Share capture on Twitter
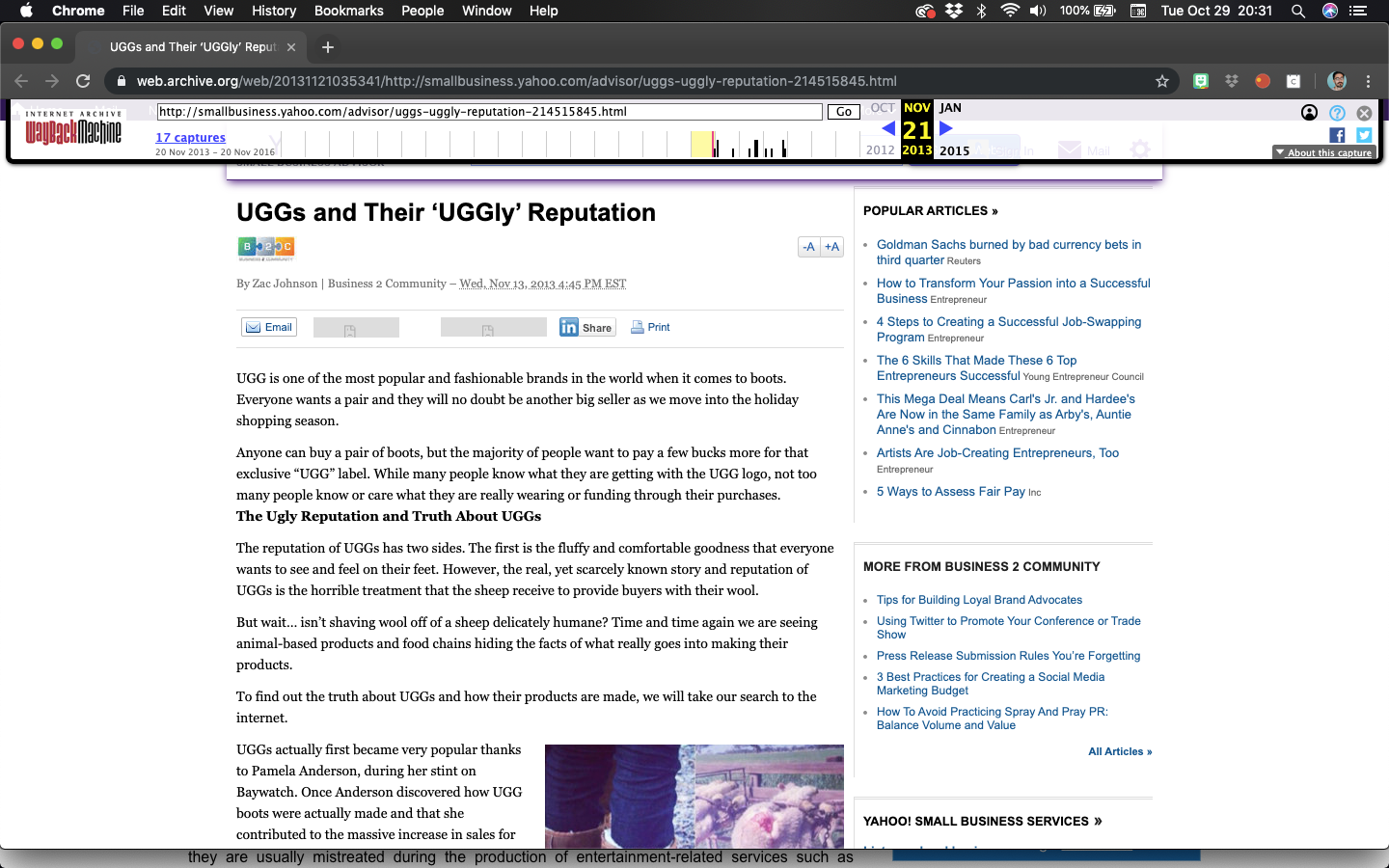This screenshot has height=868, width=1389. point(1364,136)
